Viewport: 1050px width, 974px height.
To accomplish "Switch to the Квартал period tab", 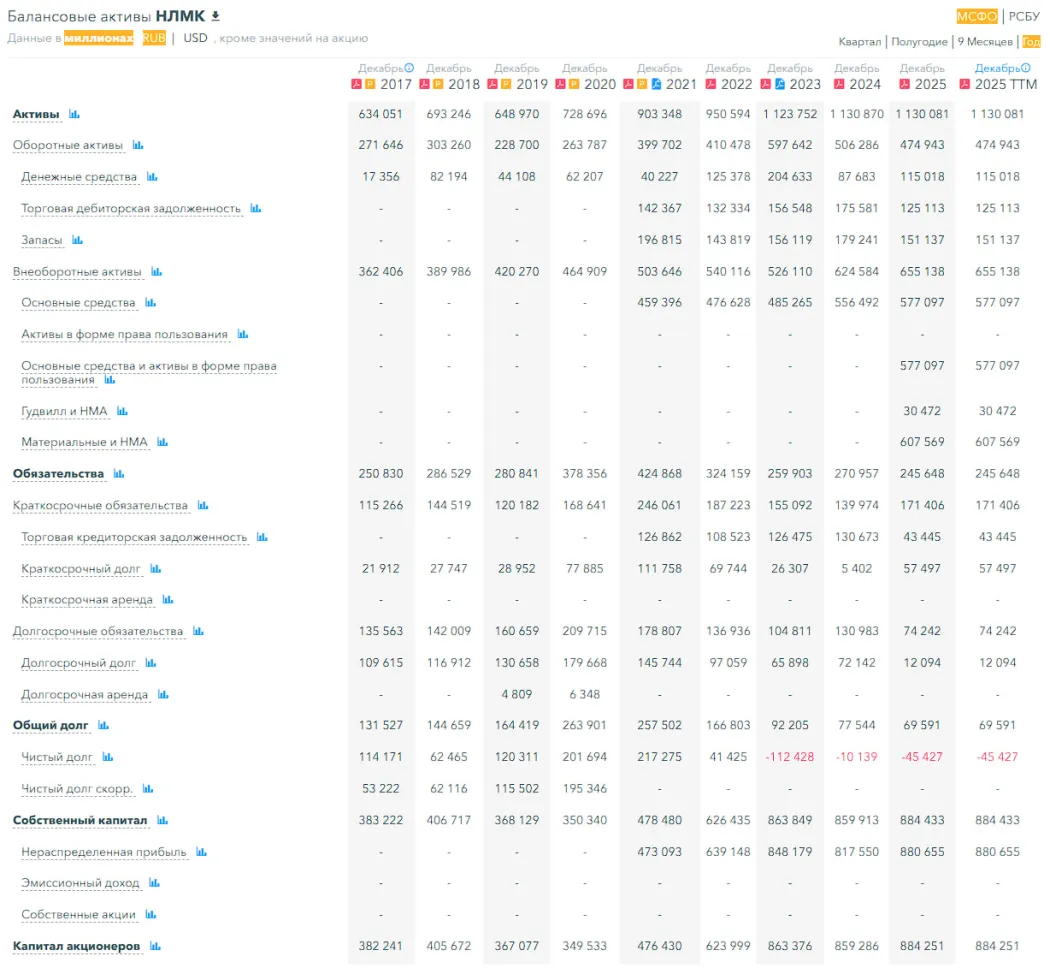I will pyautogui.click(x=860, y=42).
